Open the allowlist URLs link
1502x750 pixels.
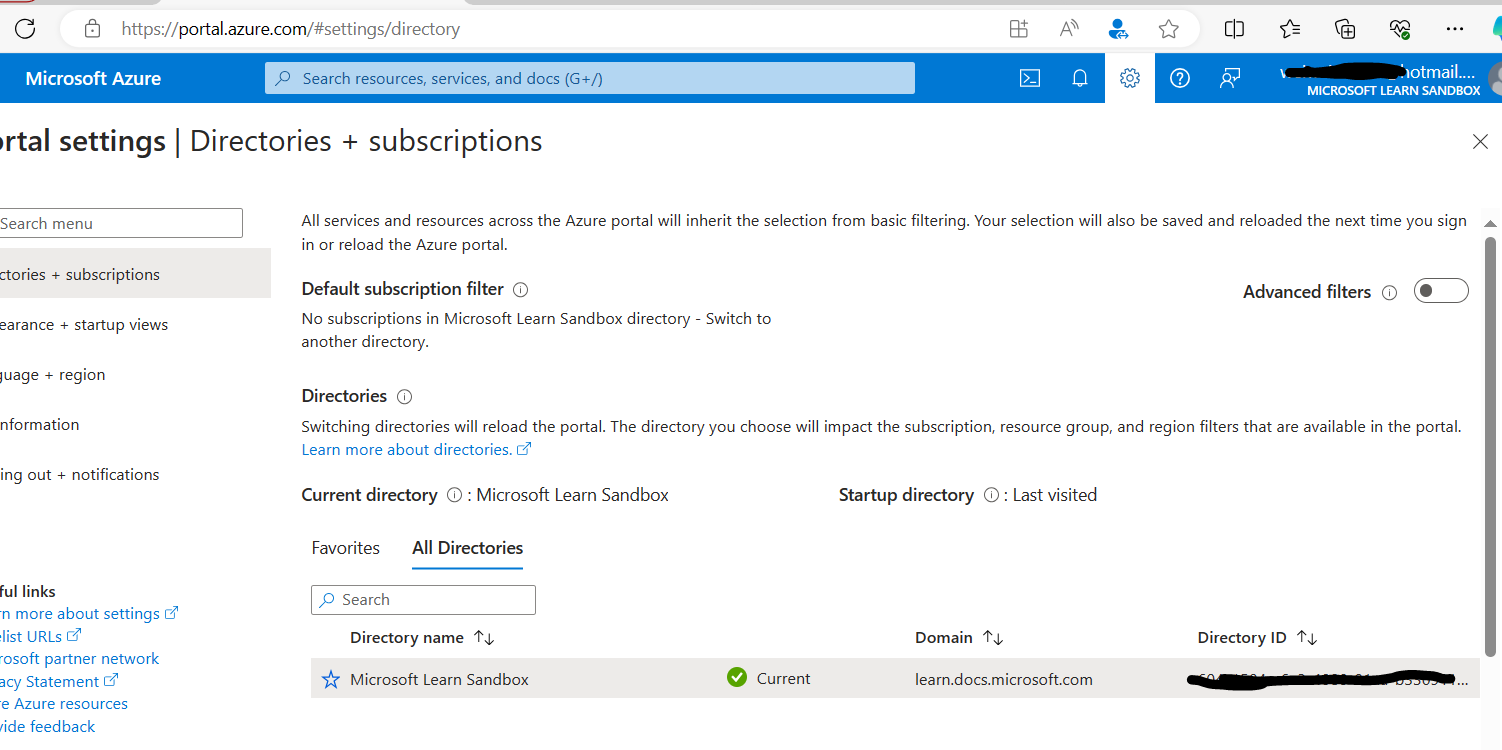pos(41,636)
